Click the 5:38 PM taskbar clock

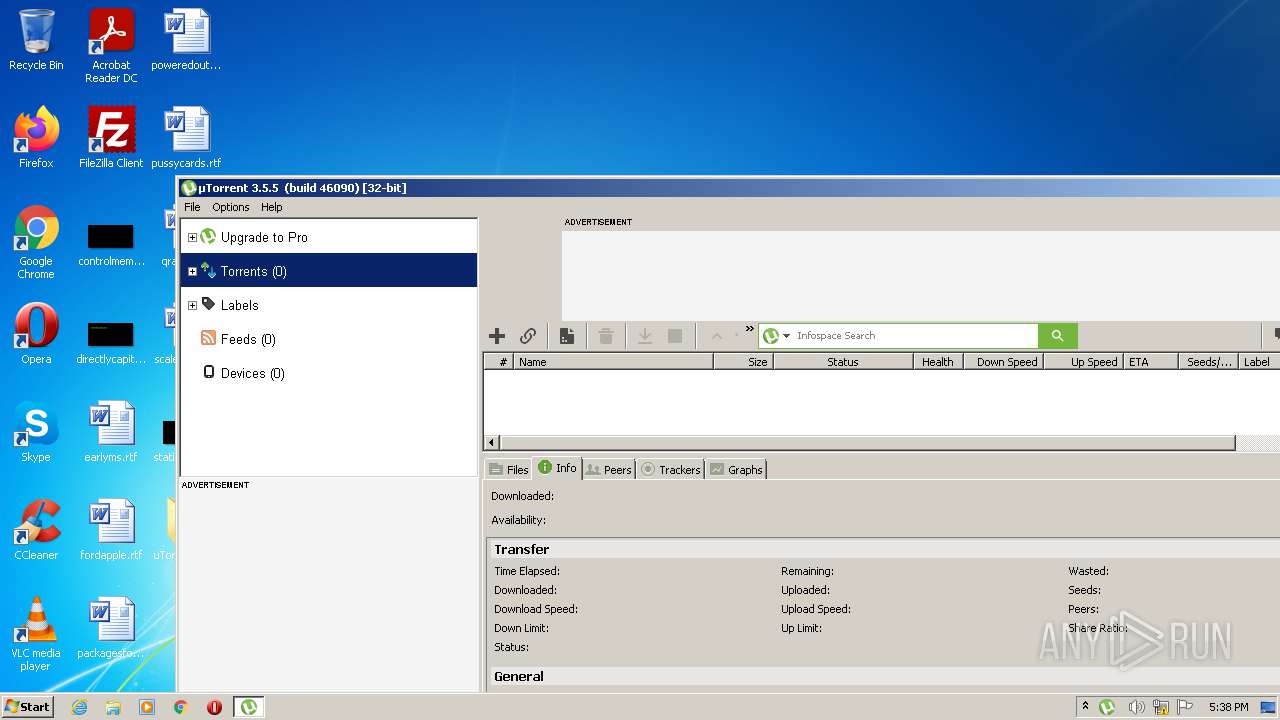pyautogui.click(x=1228, y=707)
